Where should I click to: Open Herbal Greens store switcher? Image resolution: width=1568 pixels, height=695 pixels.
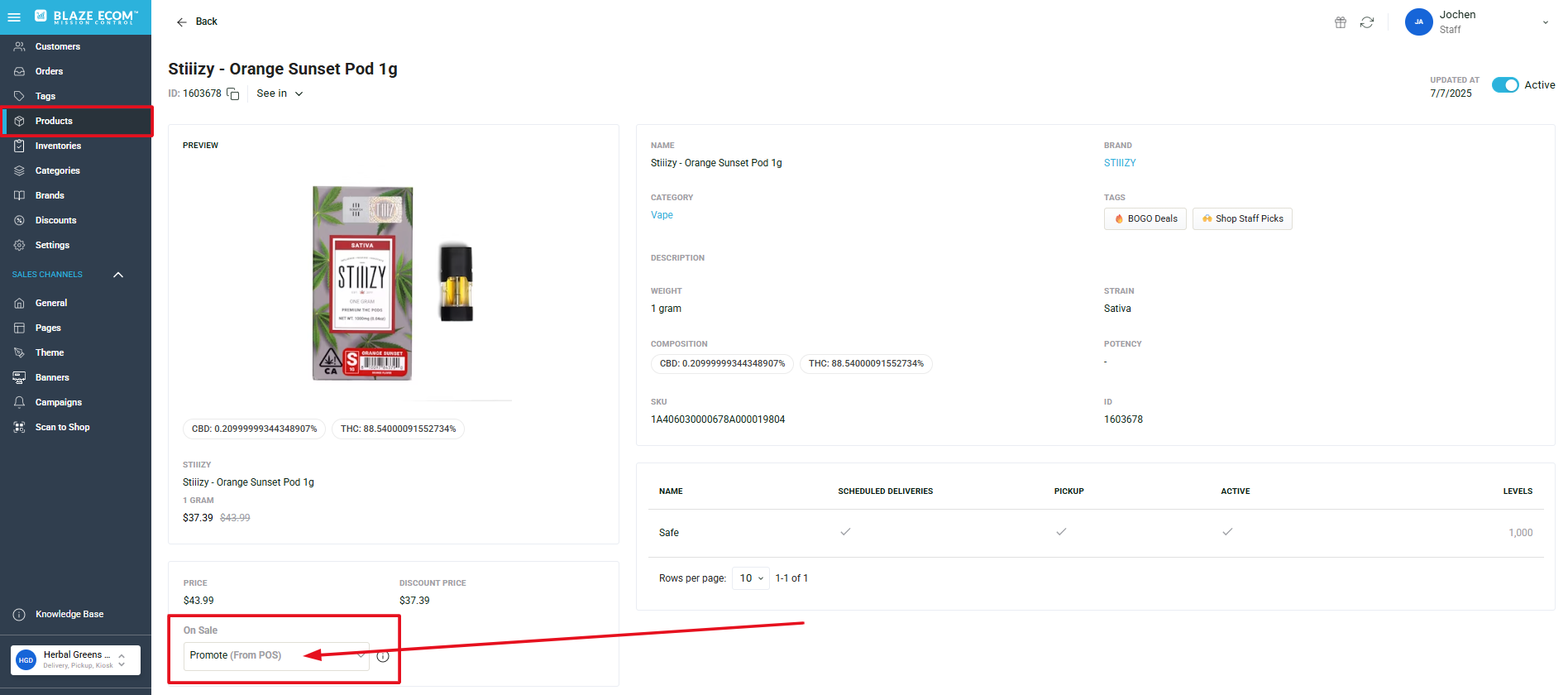75,660
